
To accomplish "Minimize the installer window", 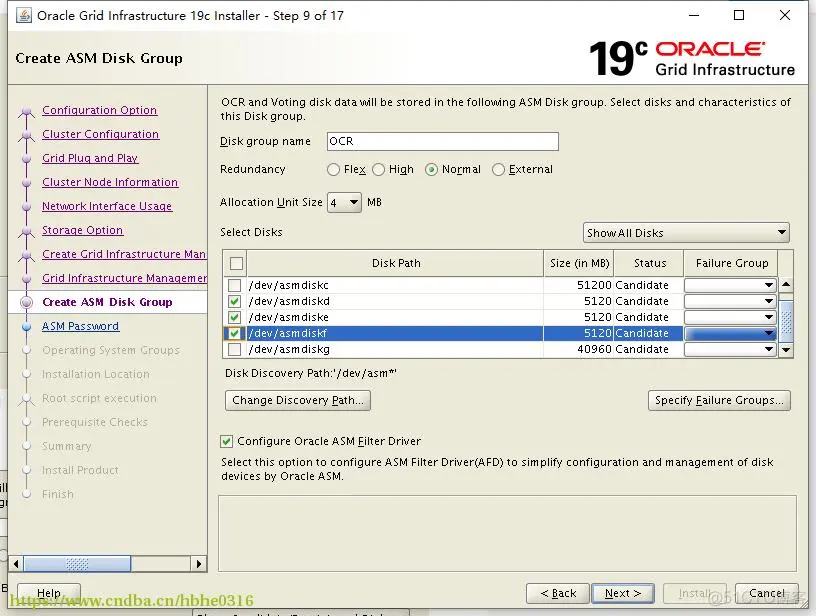I will [x=694, y=15].
